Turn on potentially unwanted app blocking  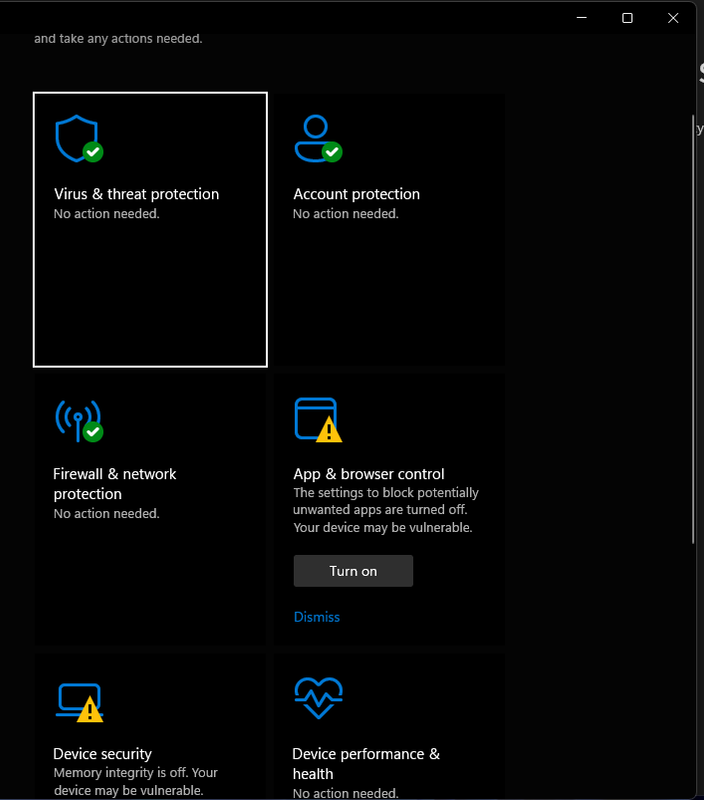[353, 571]
